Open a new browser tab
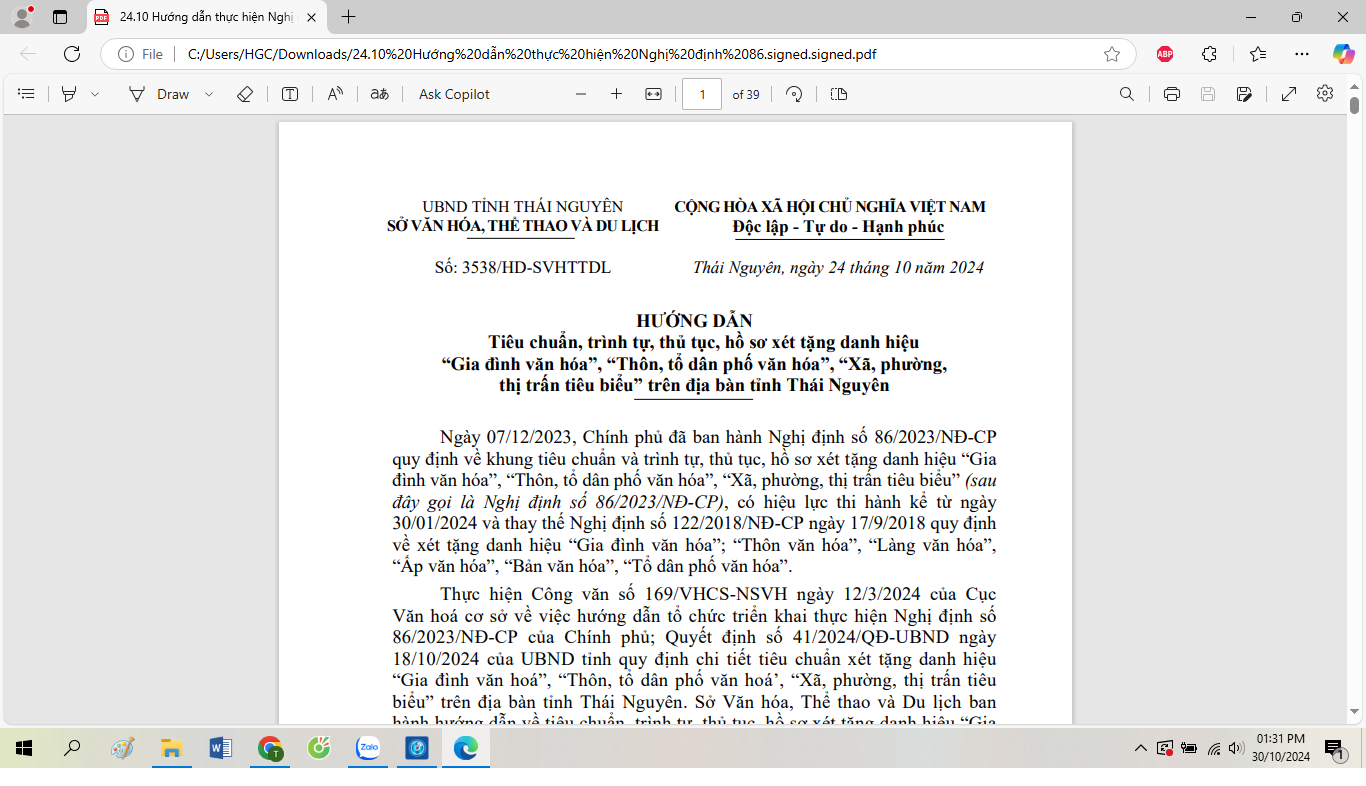The width and height of the screenshot is (1366, 786). [348, 17]
